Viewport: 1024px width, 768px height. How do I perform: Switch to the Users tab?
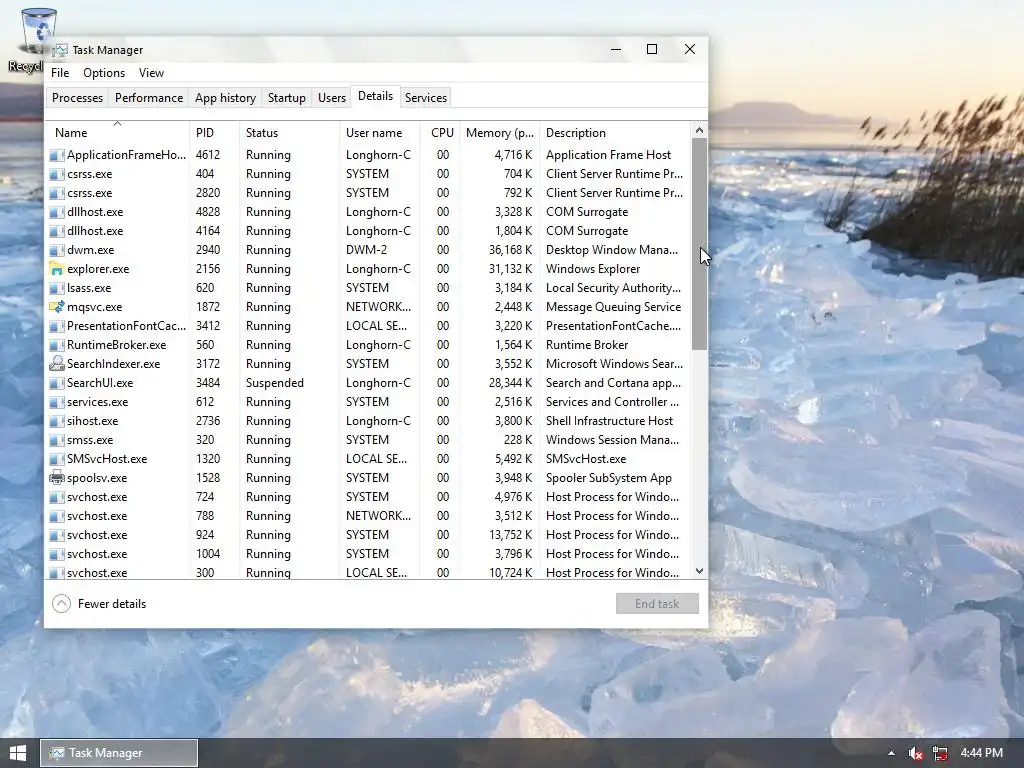332,98
